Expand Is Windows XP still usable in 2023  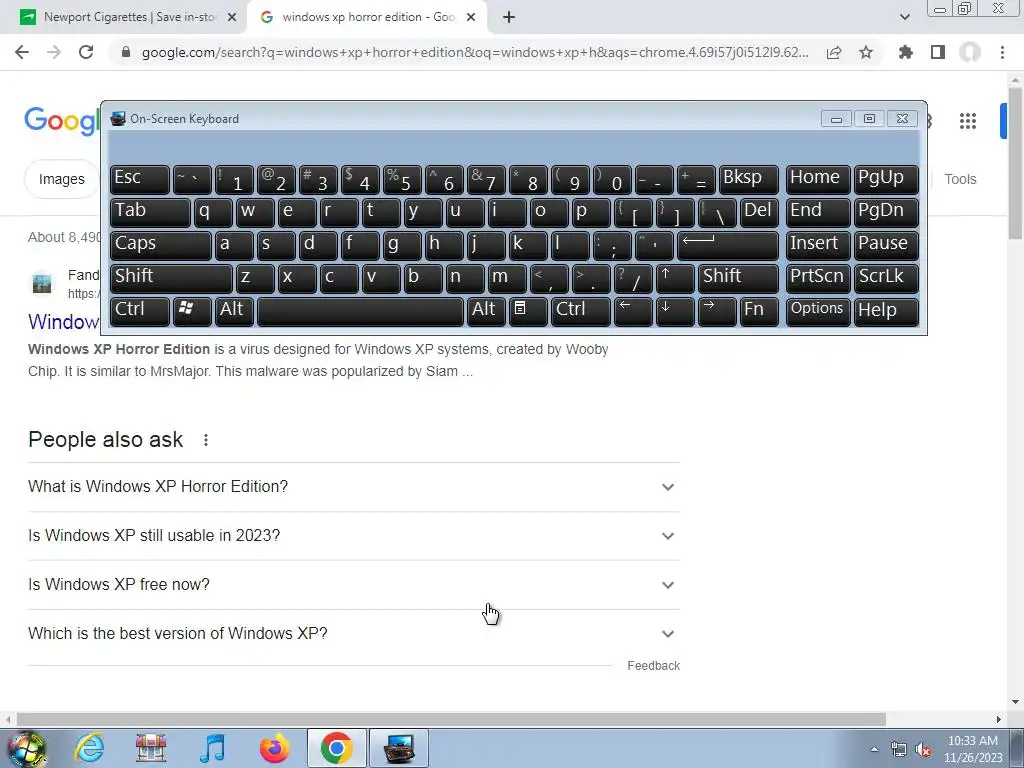(354, 536)
